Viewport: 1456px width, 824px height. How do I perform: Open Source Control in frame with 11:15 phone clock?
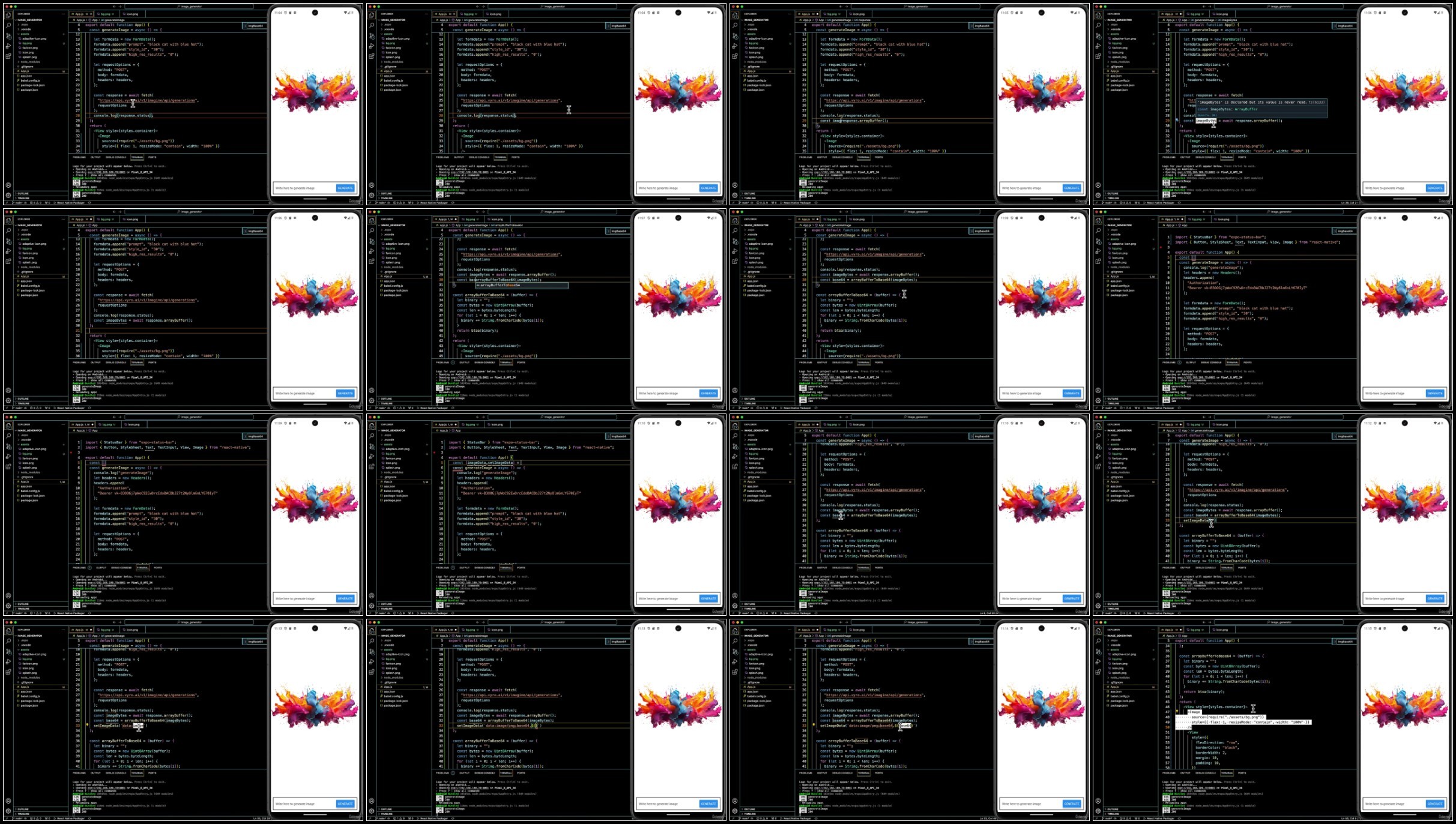point(1098,652)
